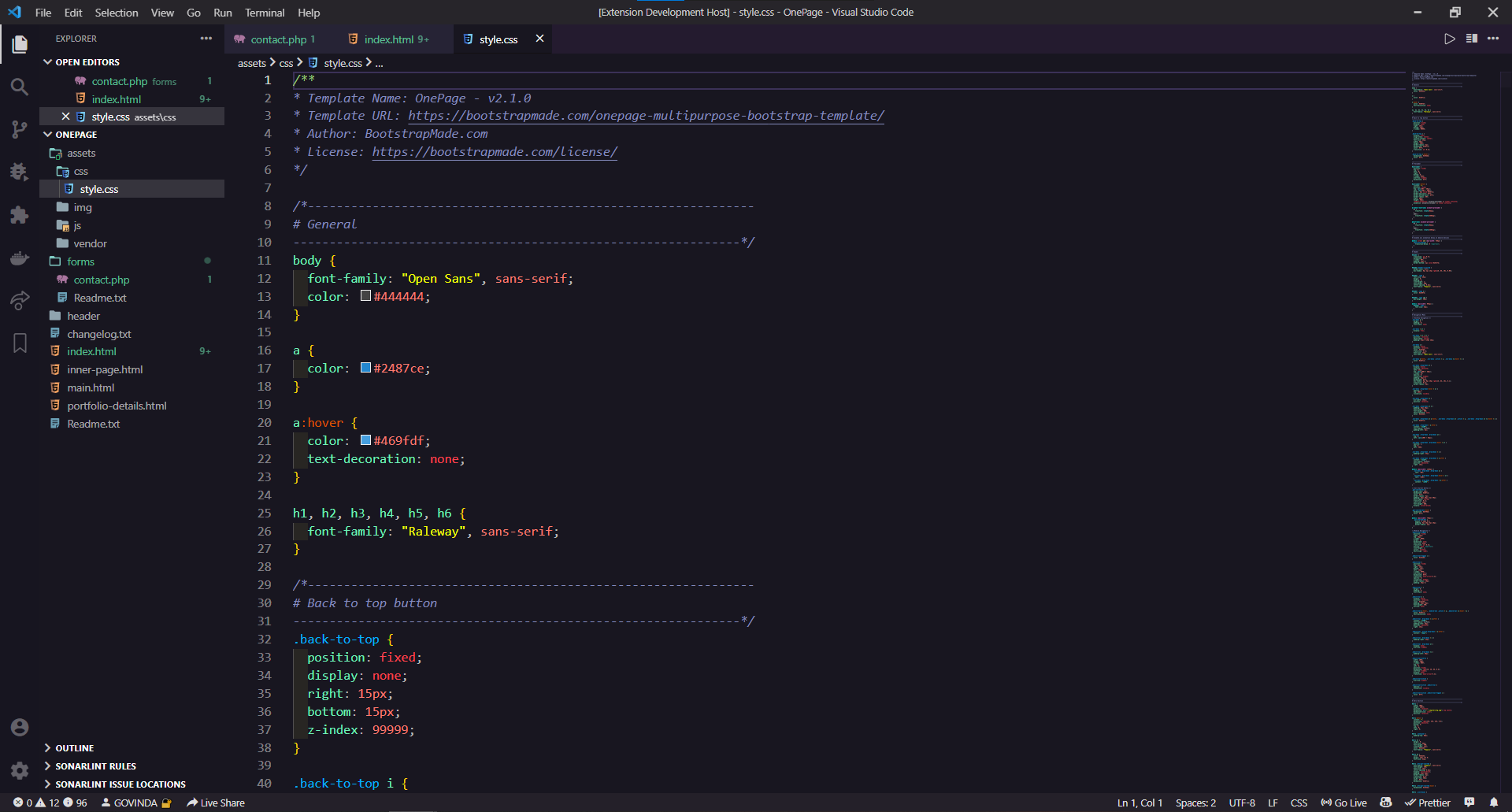This screenshot has height=812, width=1512.
Task: Open the Manage gear menu
Action: [20, 770]
